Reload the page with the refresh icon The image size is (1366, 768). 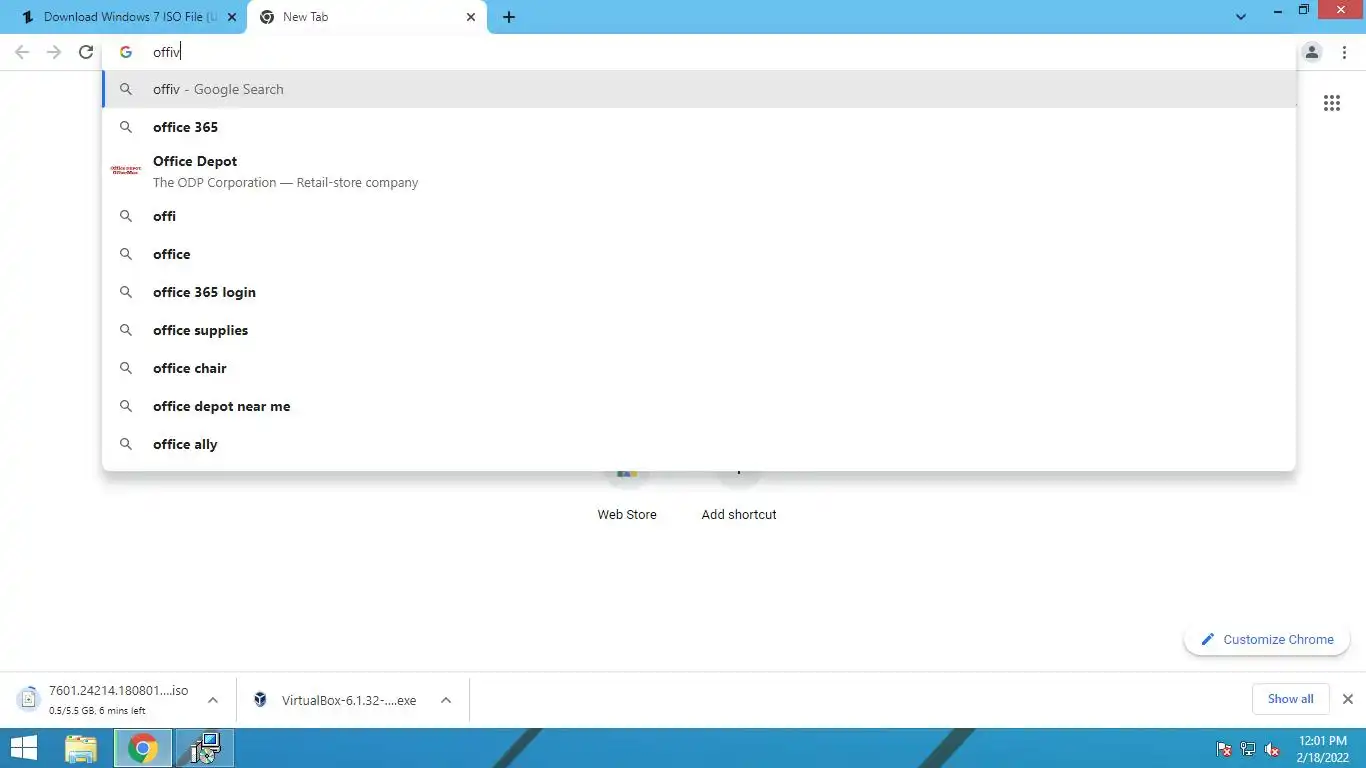click(x=86, y=52)
